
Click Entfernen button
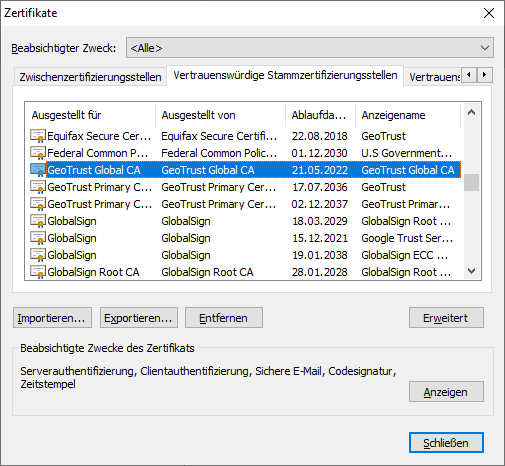click(x=224, y=318)
